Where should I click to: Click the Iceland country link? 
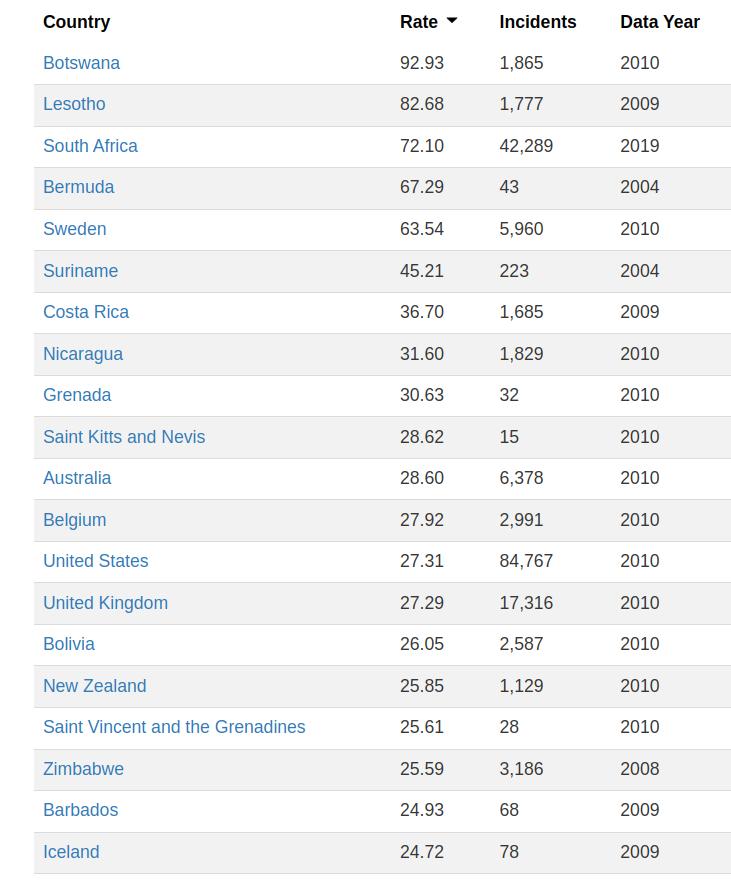point(71,852)
